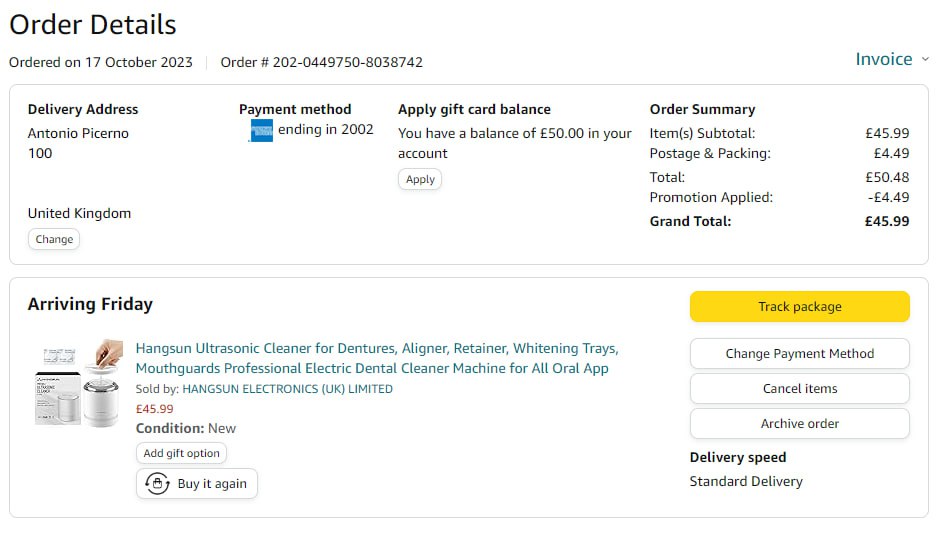
Task: Click the American Express card icon
Action: (260, 130)
